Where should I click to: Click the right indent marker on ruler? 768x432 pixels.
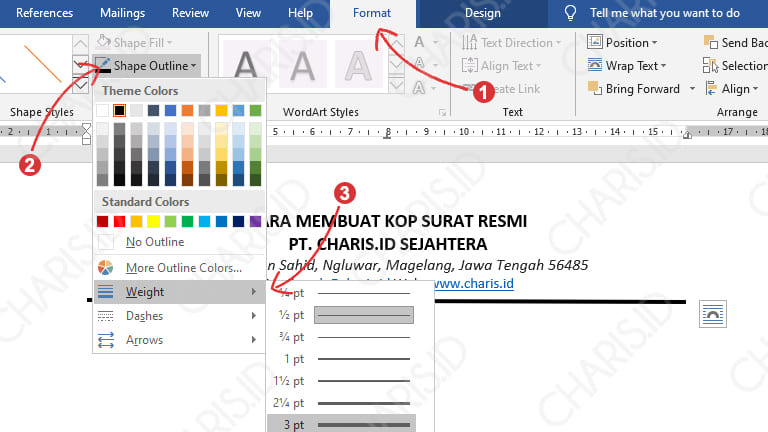(x=688, y=135)
